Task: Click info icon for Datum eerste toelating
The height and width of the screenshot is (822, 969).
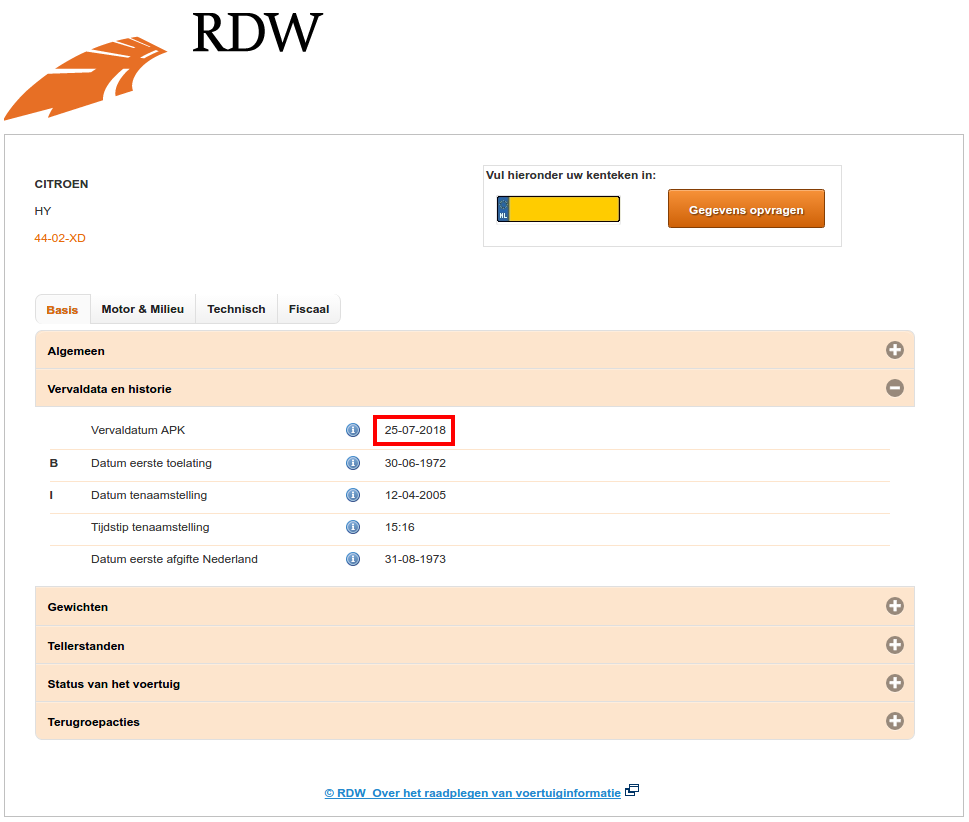Action: [x=353, y=463]
